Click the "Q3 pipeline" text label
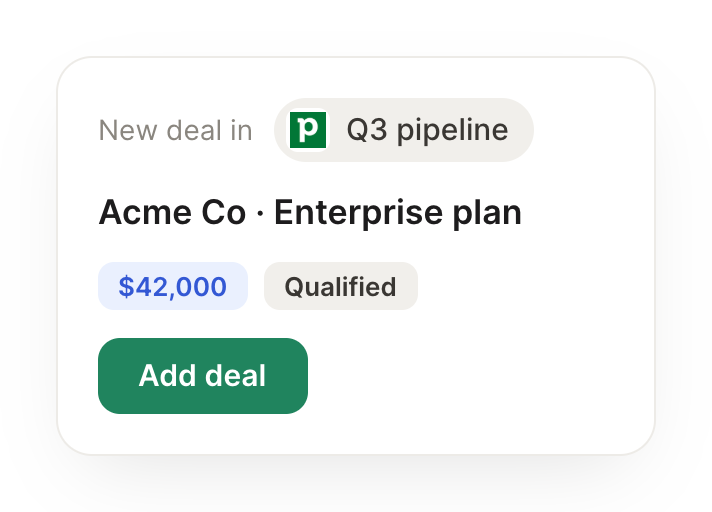 [427, 130]
